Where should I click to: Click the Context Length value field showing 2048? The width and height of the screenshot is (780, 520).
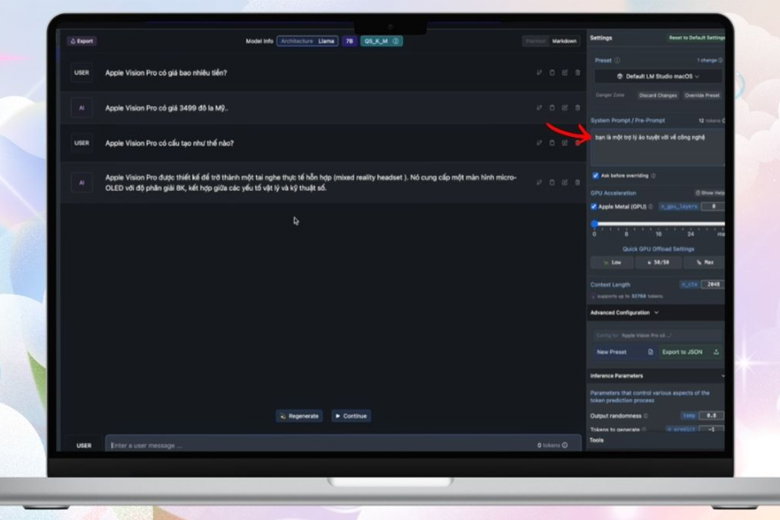click(713, 285)
